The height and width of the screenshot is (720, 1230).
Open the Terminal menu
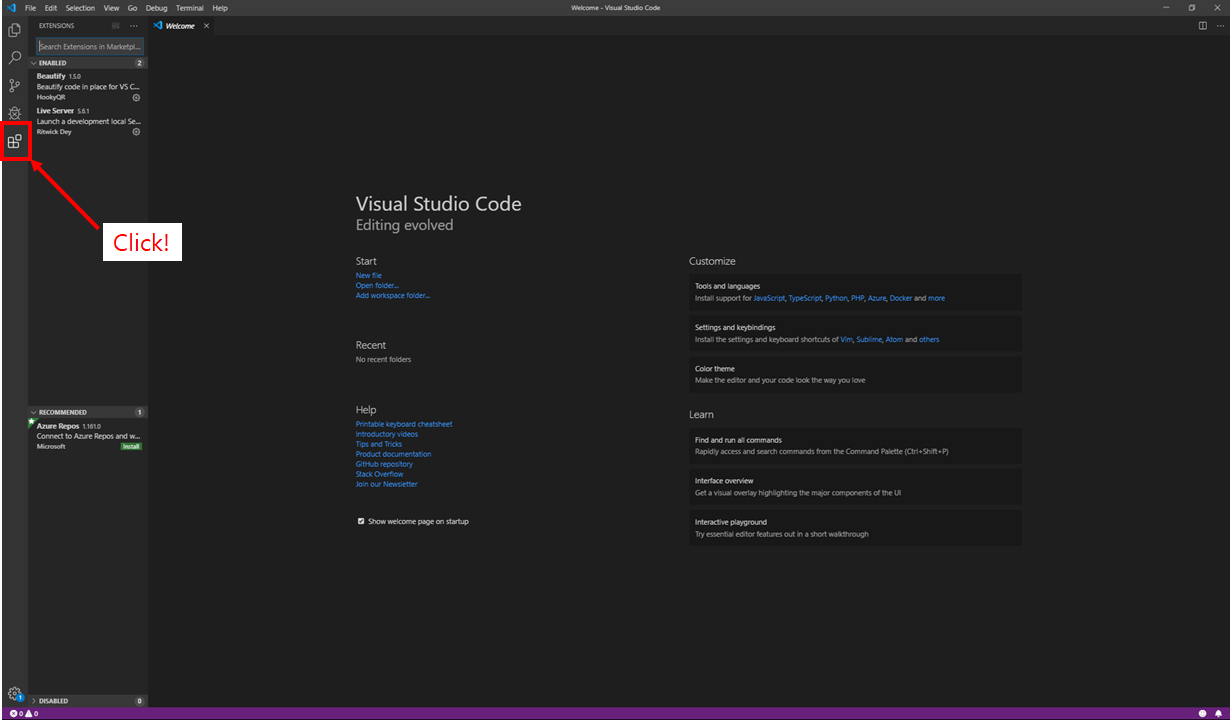(190, 8)
